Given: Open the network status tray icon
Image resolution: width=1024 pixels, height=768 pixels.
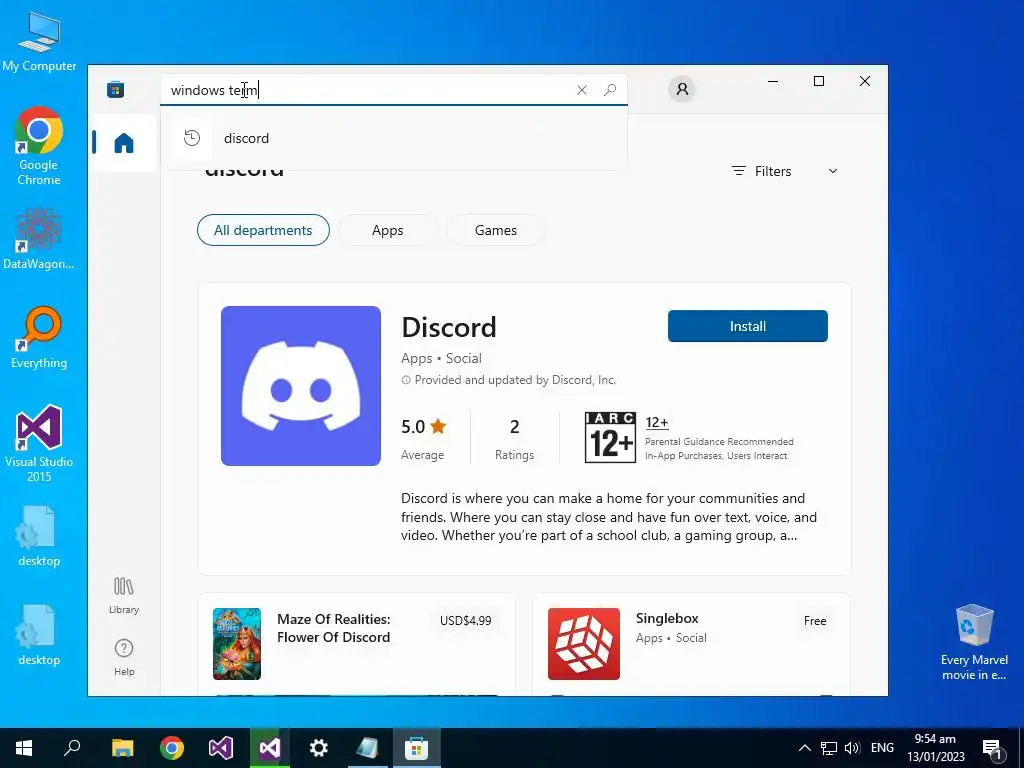Looking at the screenshot, I should 829,748.
